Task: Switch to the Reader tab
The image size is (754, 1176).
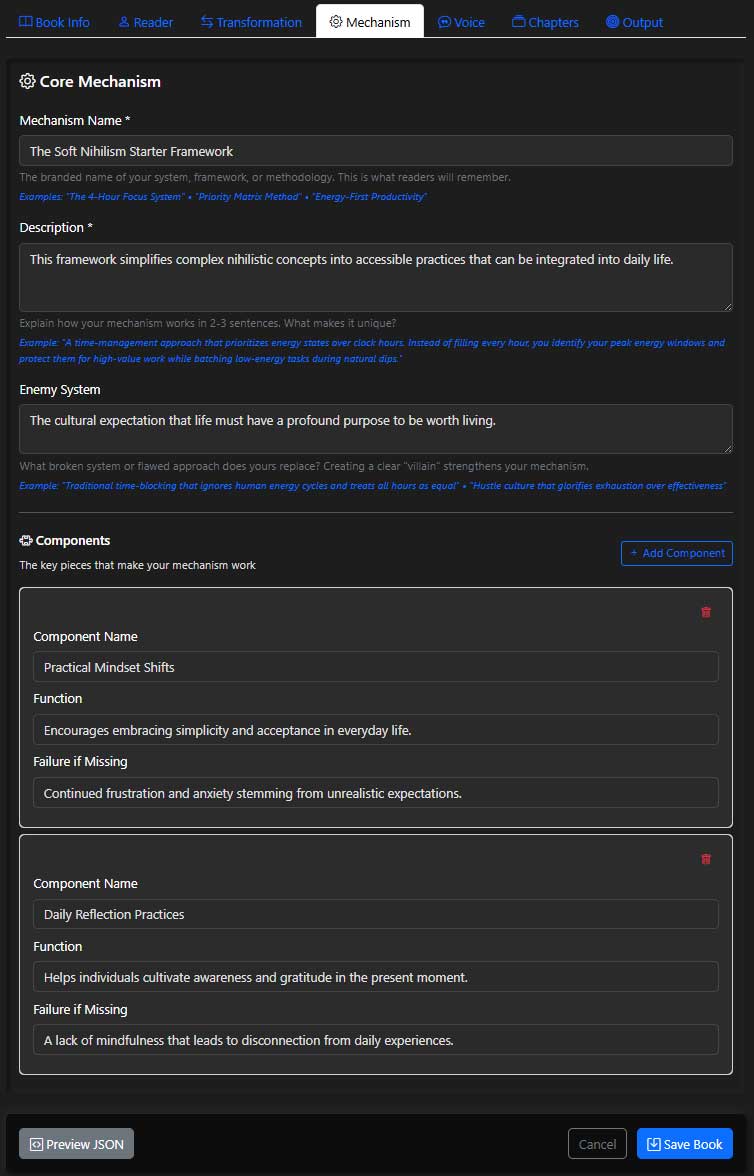Action: [x=146, y=22]
